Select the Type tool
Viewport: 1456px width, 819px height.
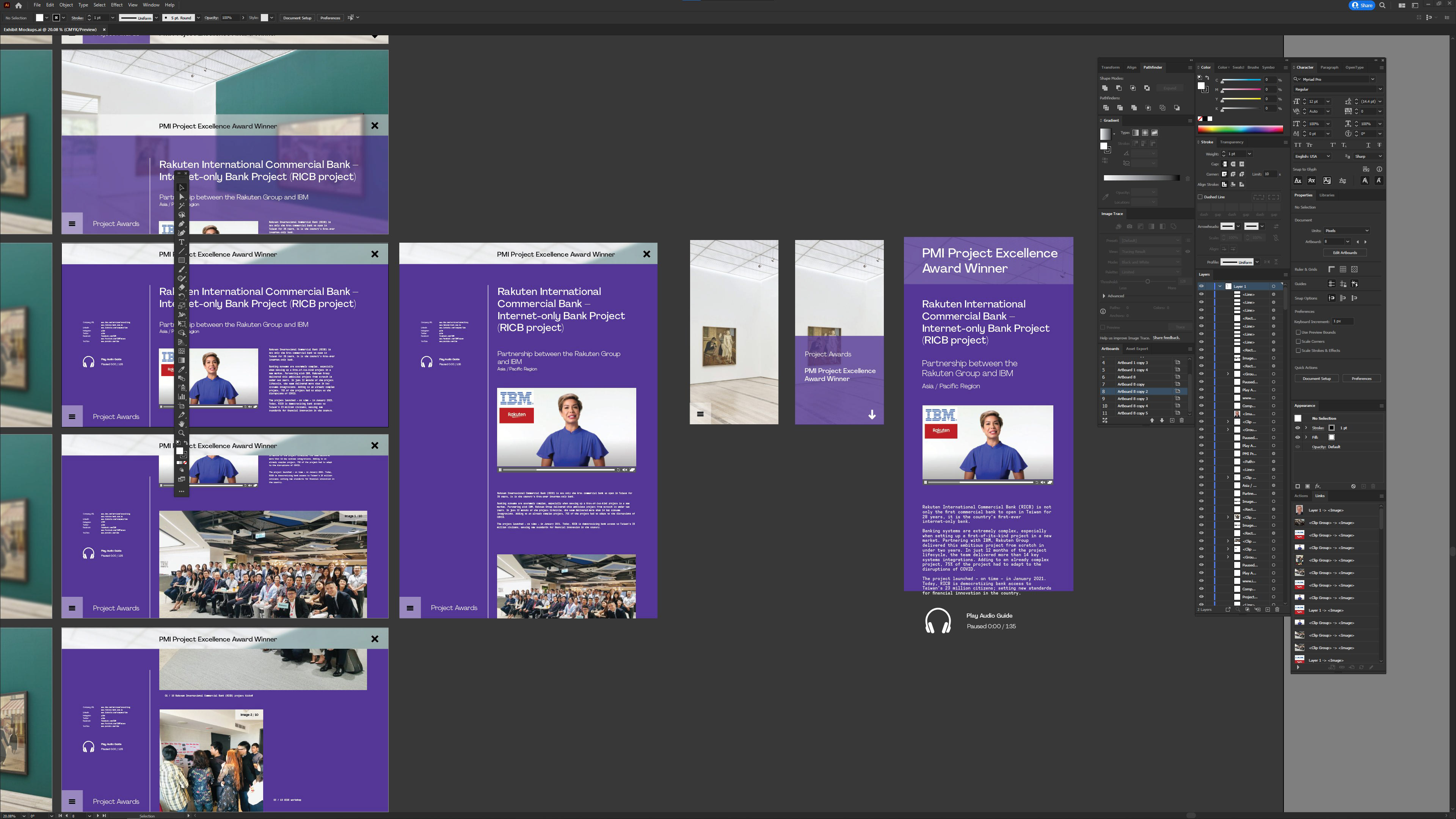tap(182, 242)
